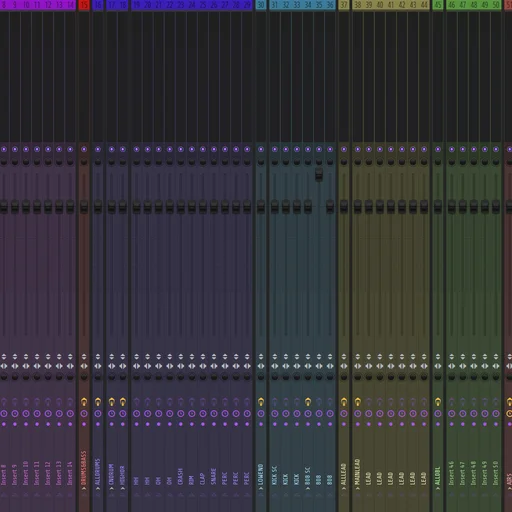Select the red track 15 header
512x512 pixels.
click(x=84, y=5)
